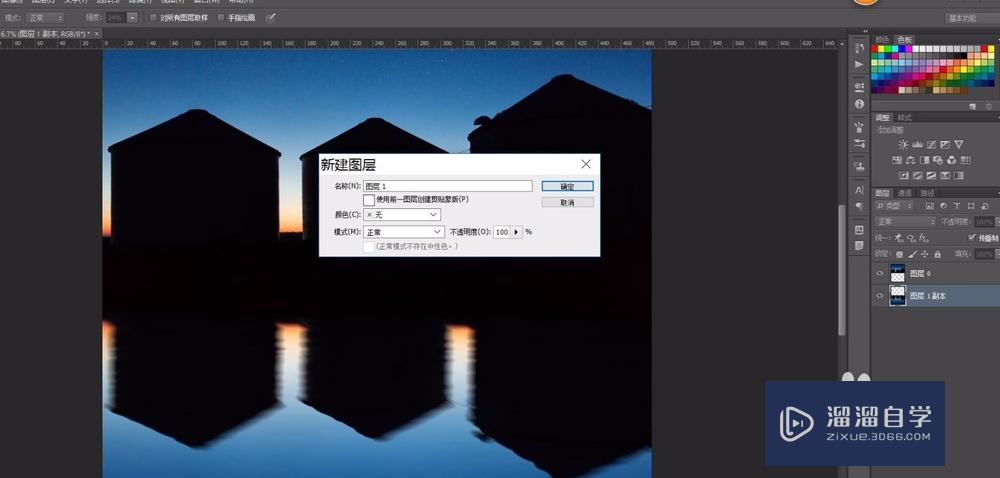Click the Brightness/Contrast sun adjustment icon
Image resolution: width=1000 pixels, height=478 pixels.
coord(903,145)
